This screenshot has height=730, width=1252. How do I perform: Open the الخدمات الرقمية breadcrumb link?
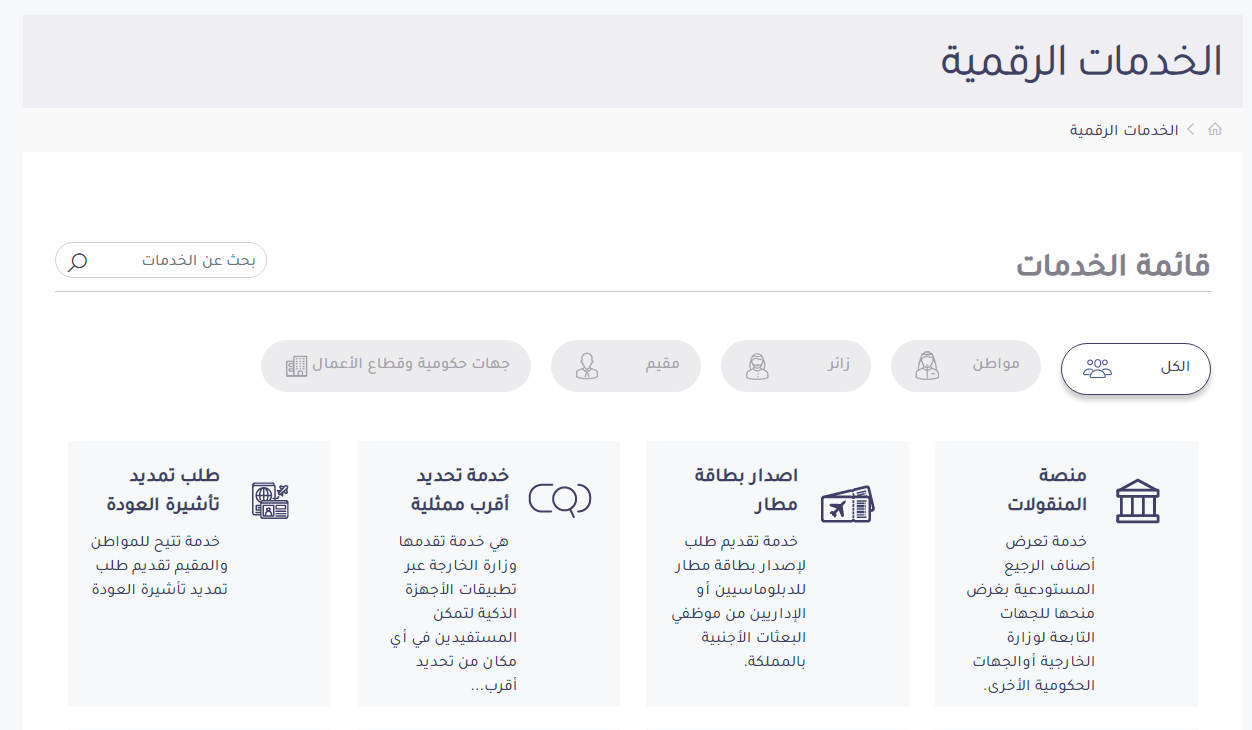pos(1124,131)
